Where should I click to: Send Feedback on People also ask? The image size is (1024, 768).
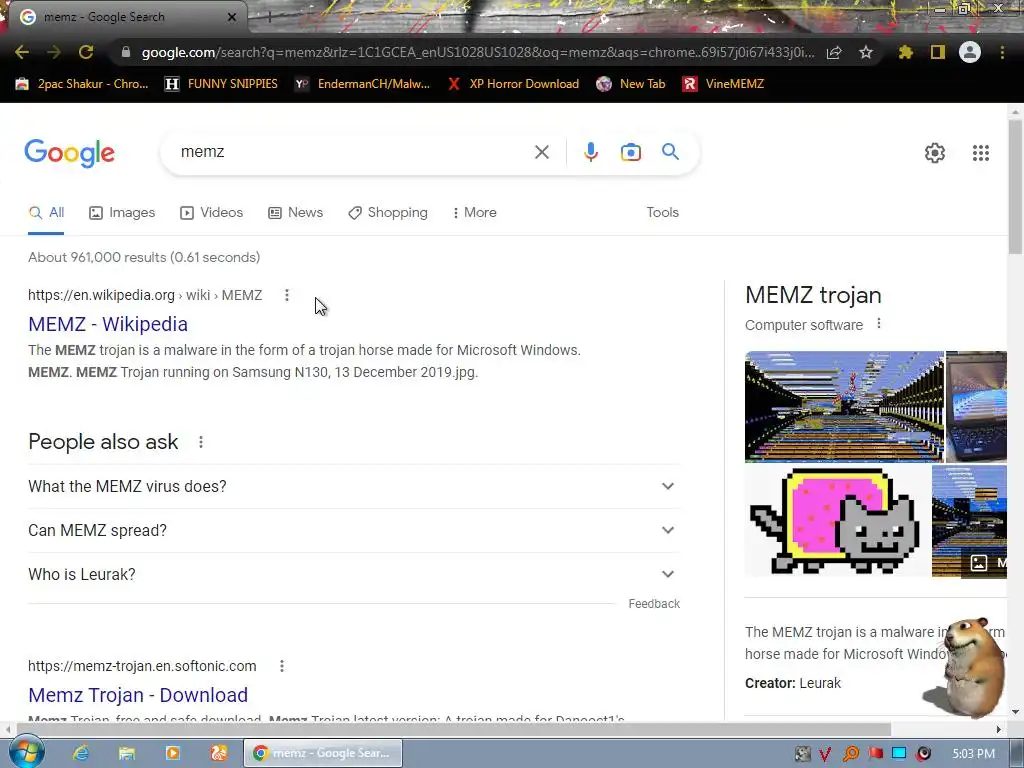point(654,604)
